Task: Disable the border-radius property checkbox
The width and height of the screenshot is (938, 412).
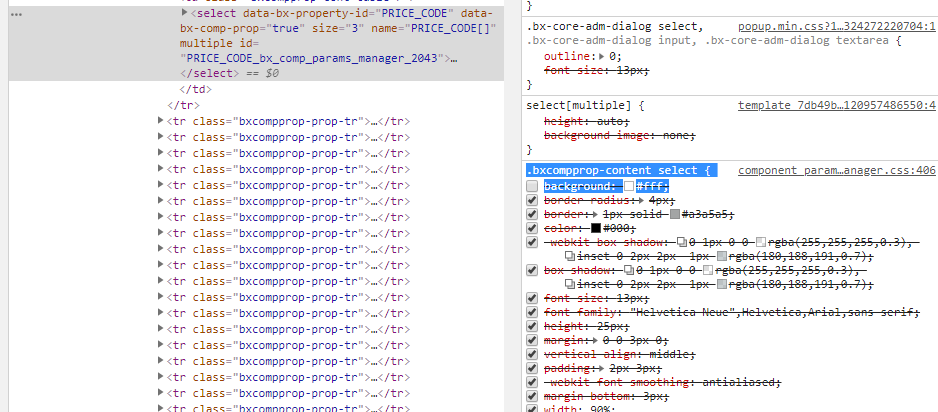Action: pyautogui.click(x=532, y=200)
